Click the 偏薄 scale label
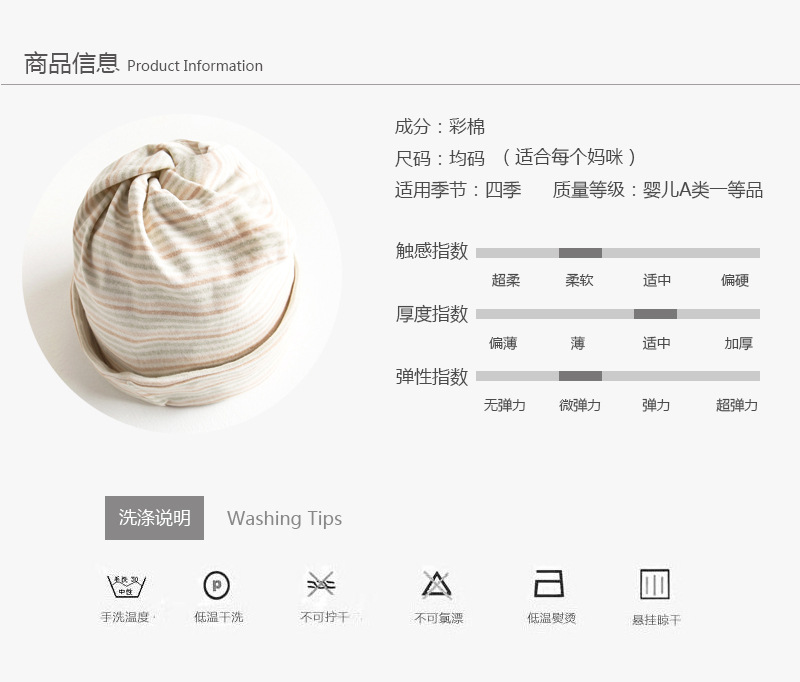Image resolution: width=800 pixels, height=682 pixels. pyautogui.click(x=503, y=343)
